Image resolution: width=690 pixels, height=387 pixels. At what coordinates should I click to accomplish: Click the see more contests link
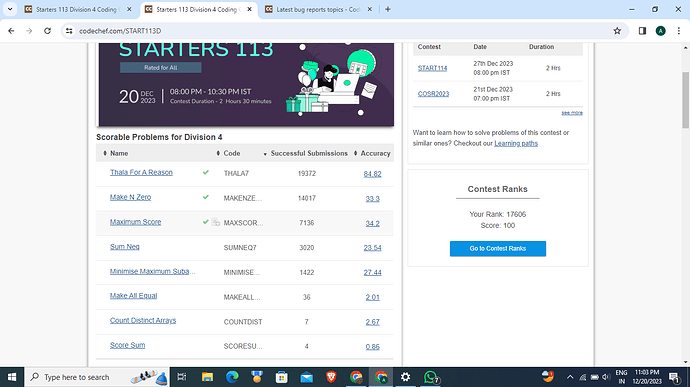click(x=572, y=113)
